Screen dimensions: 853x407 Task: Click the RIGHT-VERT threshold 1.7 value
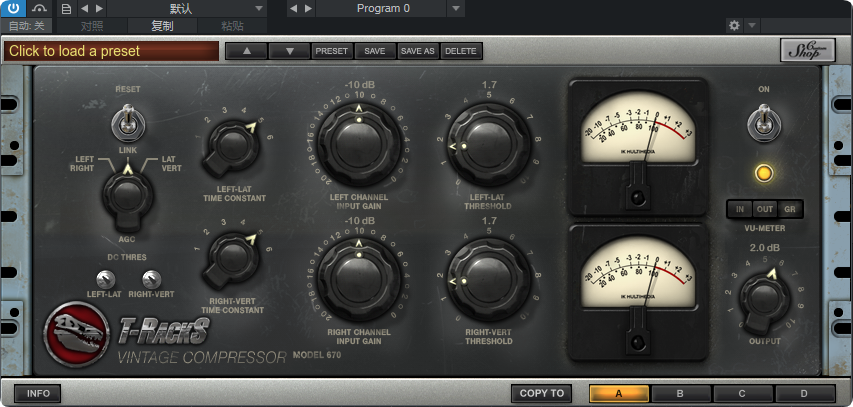coord(489,221)
